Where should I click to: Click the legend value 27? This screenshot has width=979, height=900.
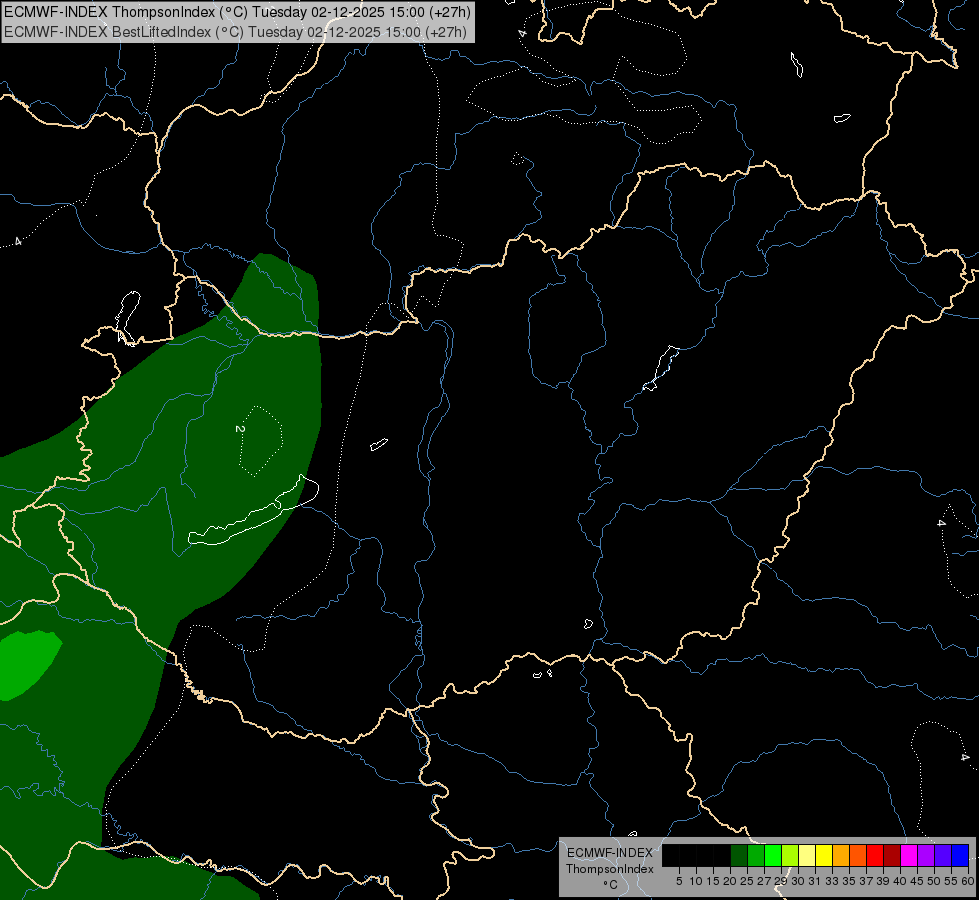pos(764,881)
